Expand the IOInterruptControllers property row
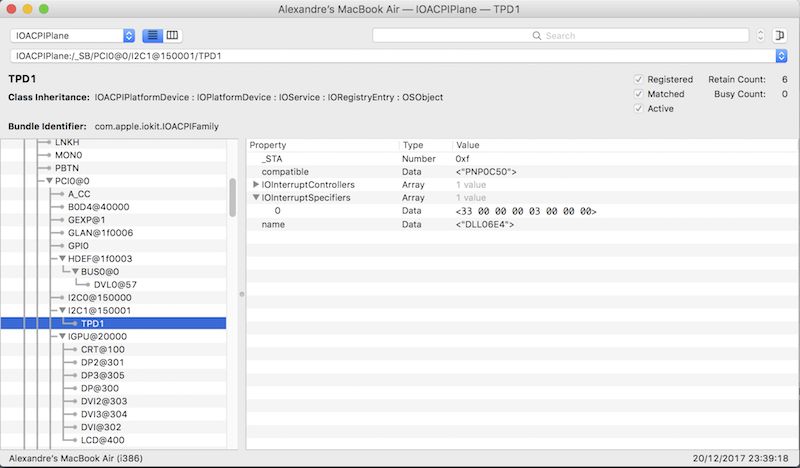This screenshot has width=800, height=468. [256, 185]
